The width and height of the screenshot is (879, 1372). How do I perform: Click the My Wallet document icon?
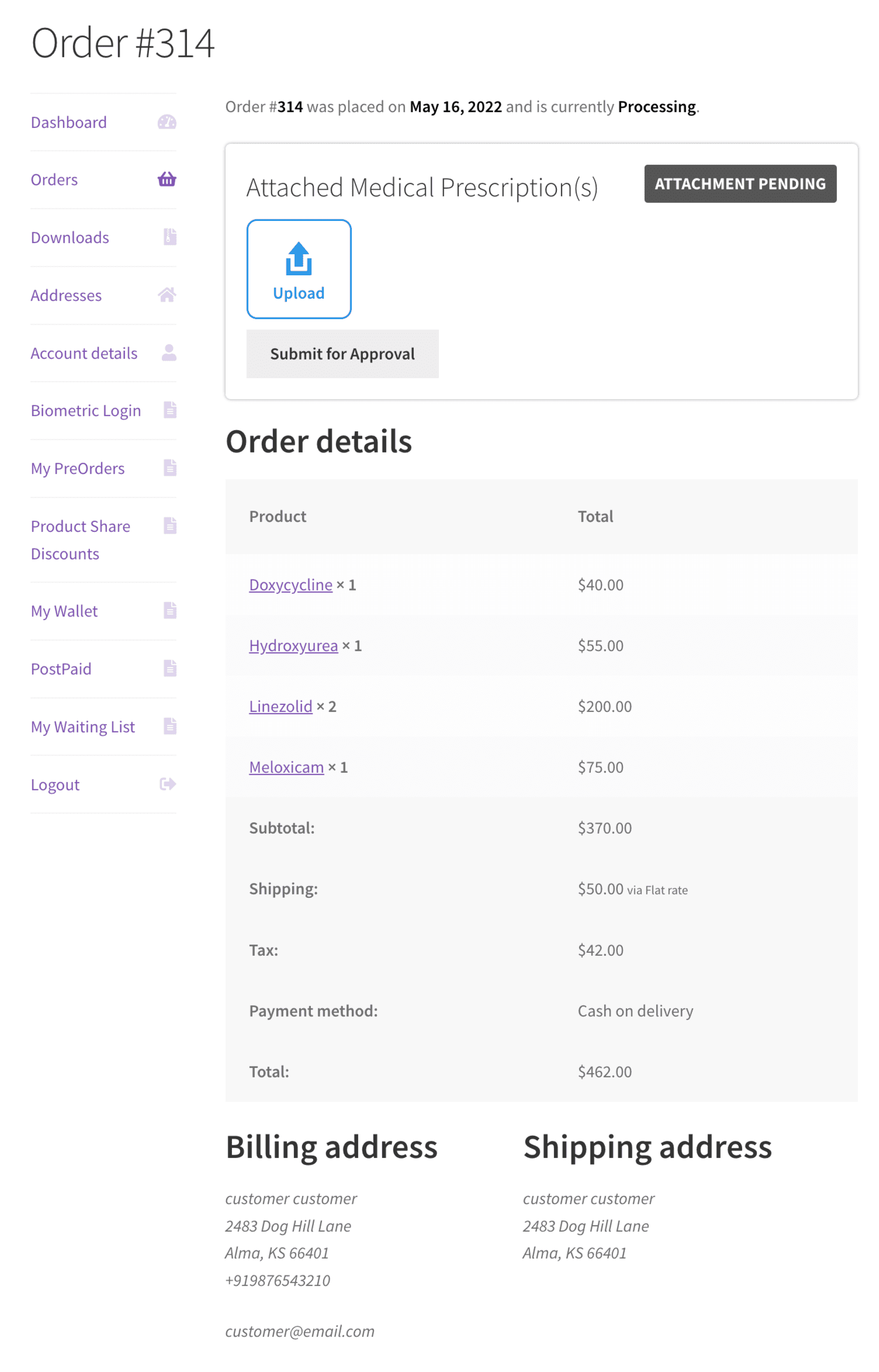[170, 610]
